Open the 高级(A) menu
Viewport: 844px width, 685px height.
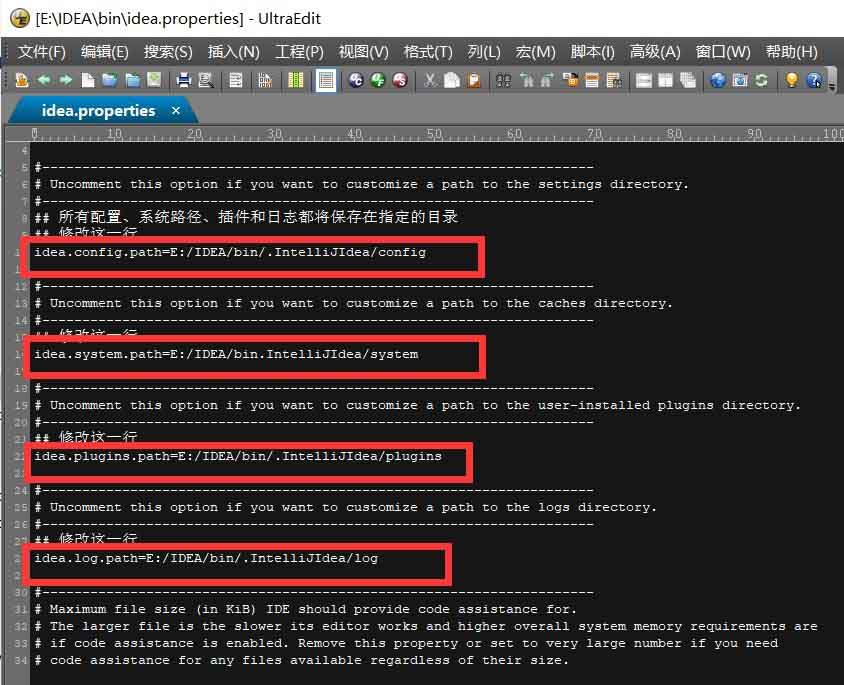click(x=655, y=52)
